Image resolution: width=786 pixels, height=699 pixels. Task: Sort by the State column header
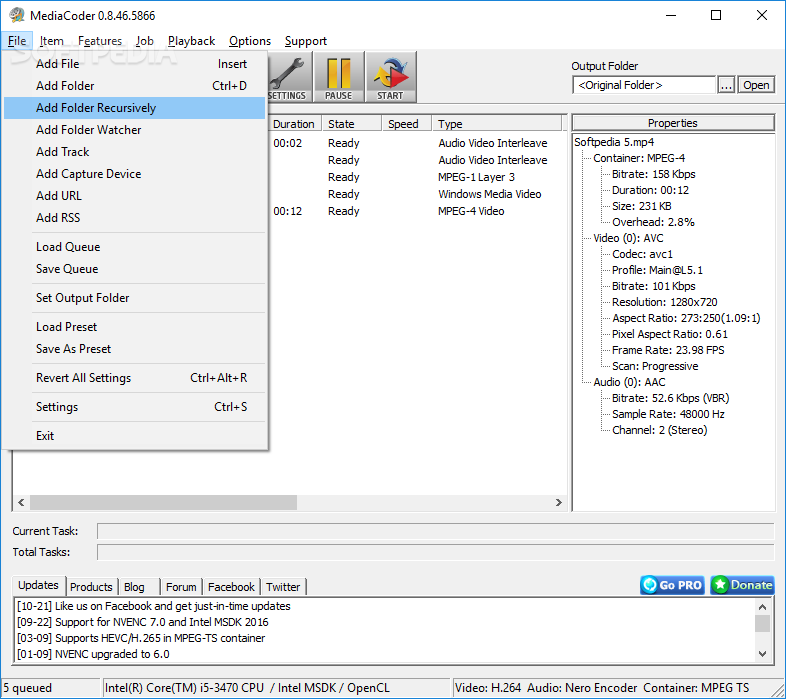pos(352,124)
